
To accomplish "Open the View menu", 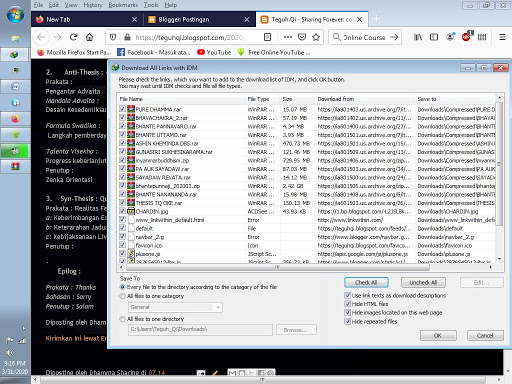I will point(71,5).
